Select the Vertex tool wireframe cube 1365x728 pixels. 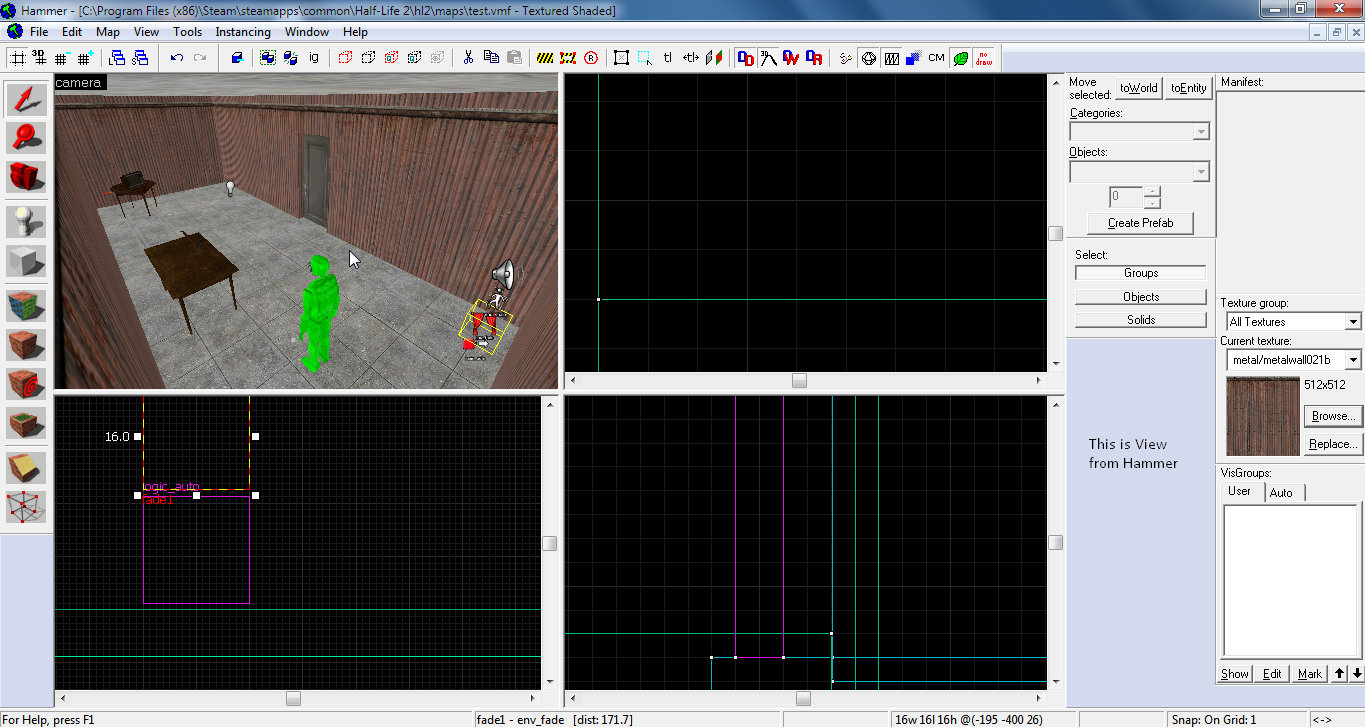click(x=26, y=507)
